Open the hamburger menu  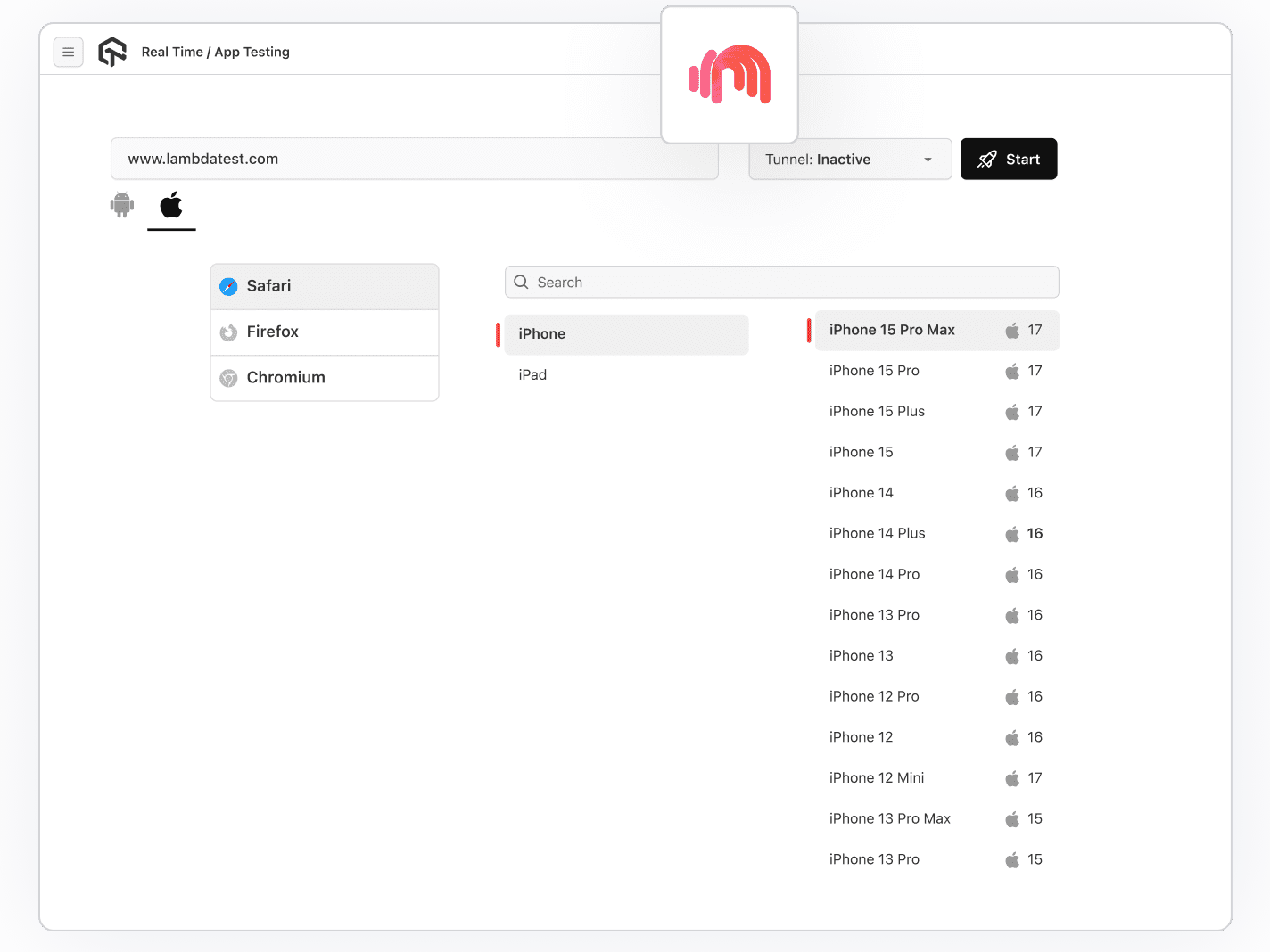(x=69, y=52)
